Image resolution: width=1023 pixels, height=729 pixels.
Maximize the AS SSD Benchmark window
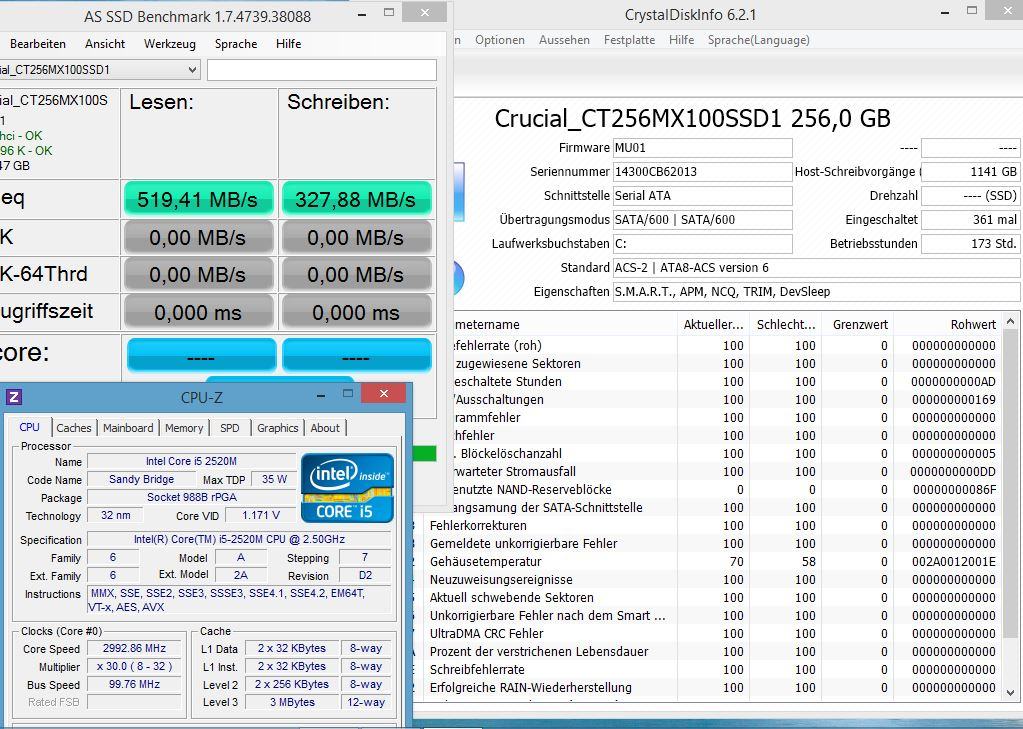[389, 12]
